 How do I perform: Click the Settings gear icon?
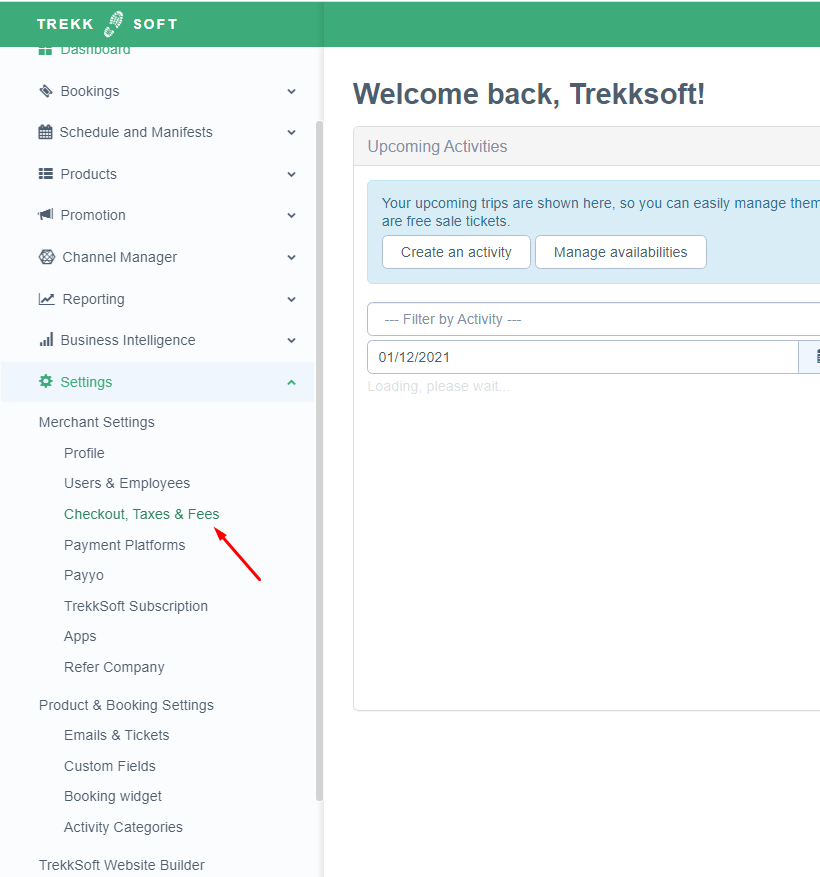tap(46, 382)
